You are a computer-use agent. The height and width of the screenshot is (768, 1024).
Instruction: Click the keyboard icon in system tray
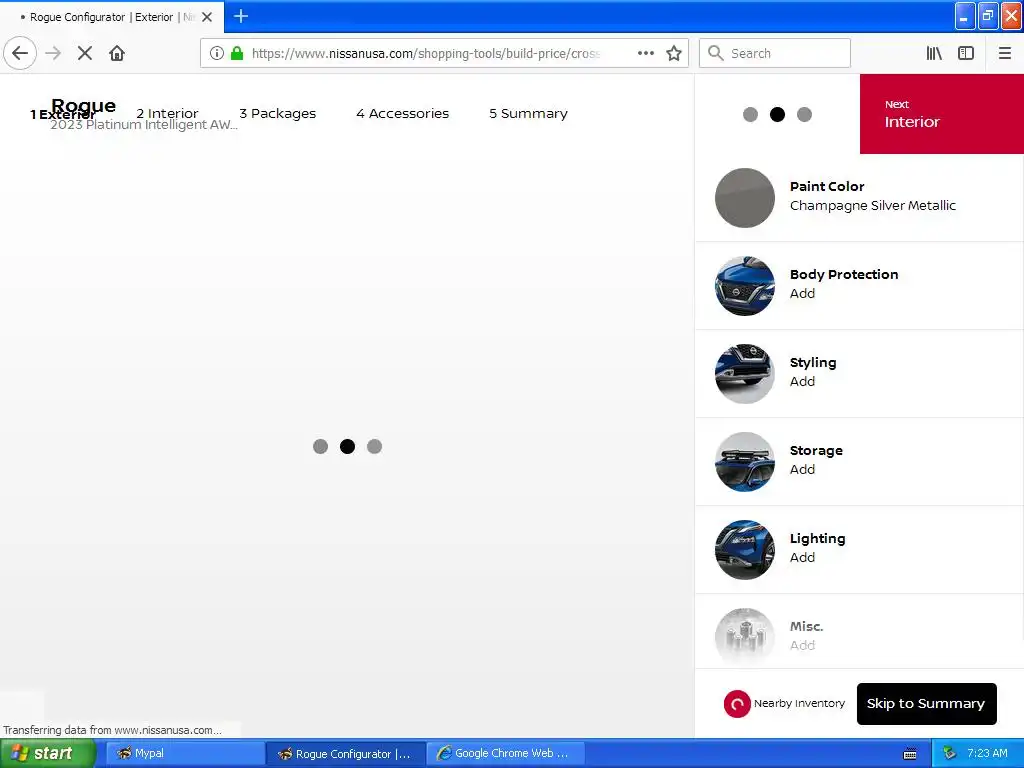click(x=910, y=754)
